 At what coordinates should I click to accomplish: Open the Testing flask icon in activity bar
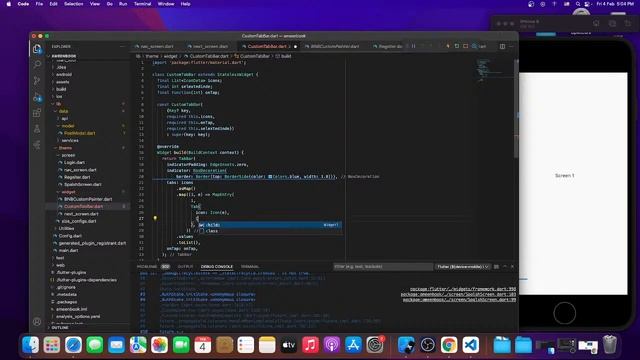tap(37, 129)
